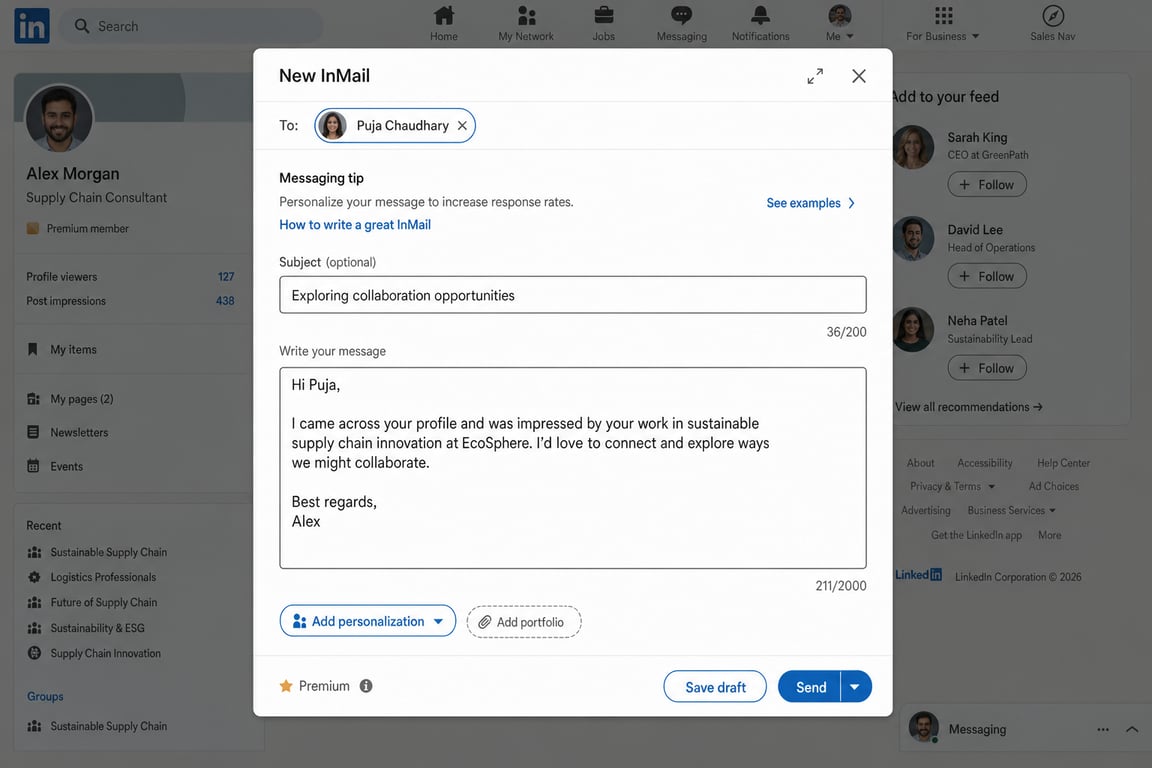Open For Business apps dropdown
Image resolution: width=1152 pixels, height=768 pixels.
[x=943, y=24]
